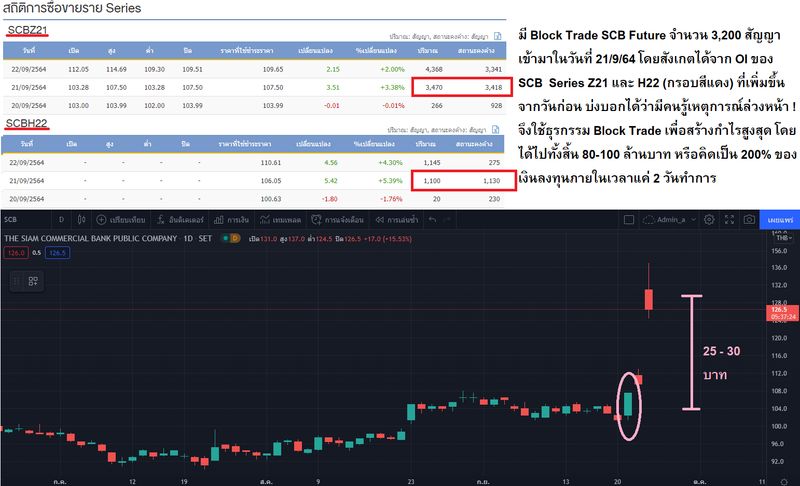Click the drag handle of floating widget bar
Image resolution: width=800 pixels, height=486 pixels.
[x=17, y=281]
